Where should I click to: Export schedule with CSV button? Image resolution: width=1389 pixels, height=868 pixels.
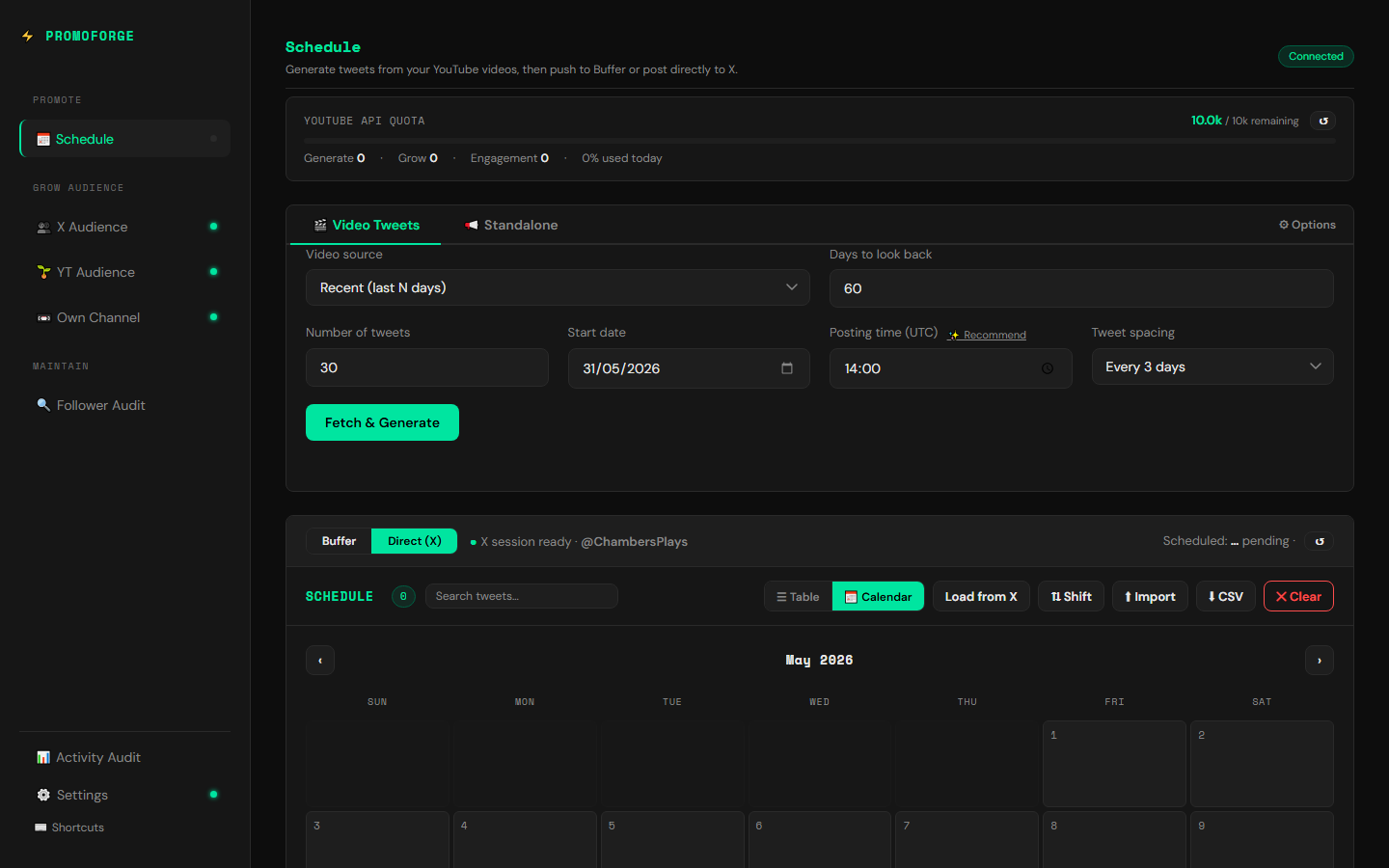[1226, 597]
